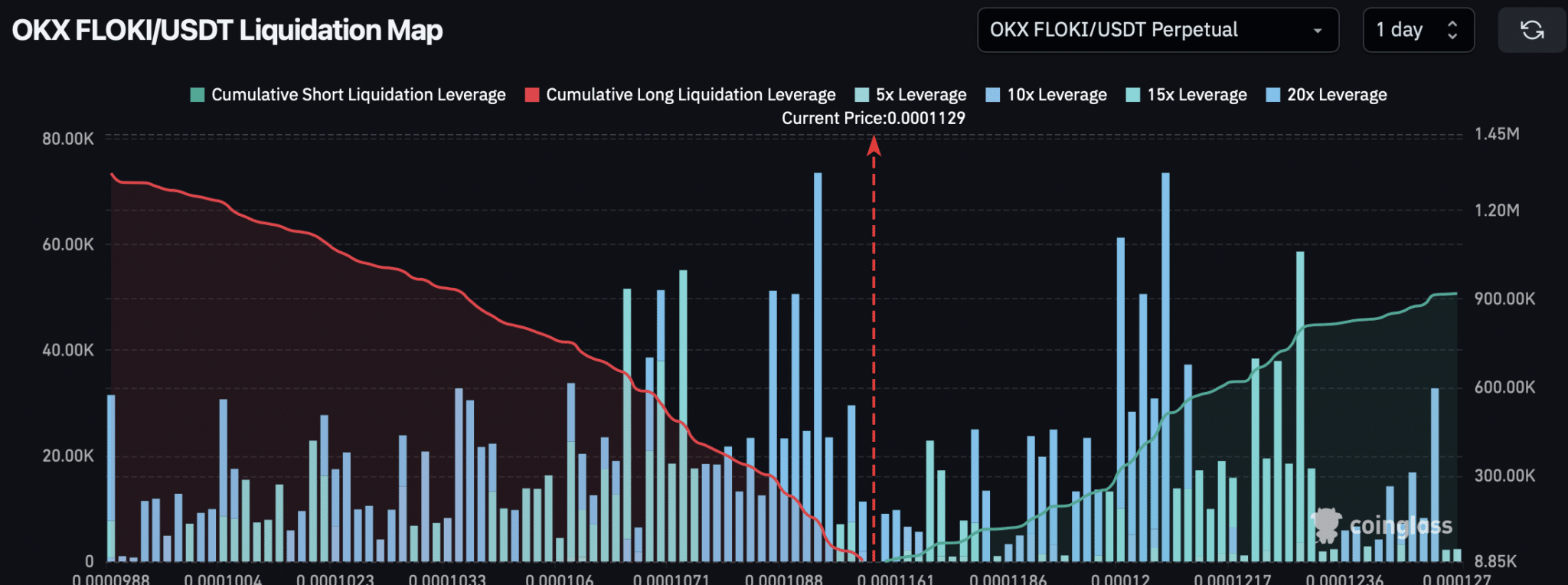Viewport: 1568px width, 585px height.
Task: Click the 5x Leverage legend color swatch
Action: [862, 95]
